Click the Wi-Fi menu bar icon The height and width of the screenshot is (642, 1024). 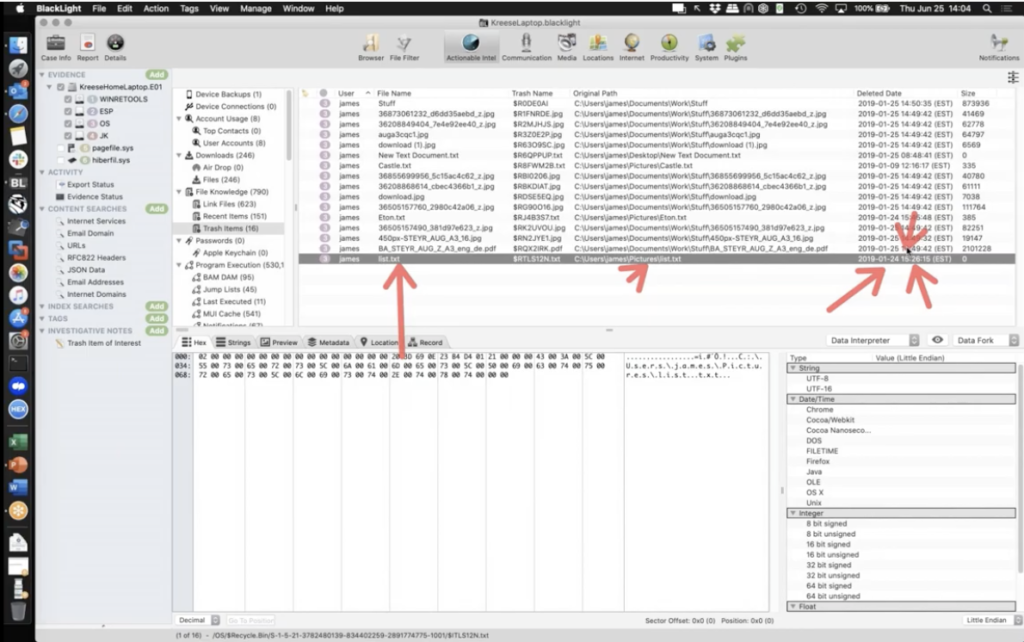click(822, 8)
